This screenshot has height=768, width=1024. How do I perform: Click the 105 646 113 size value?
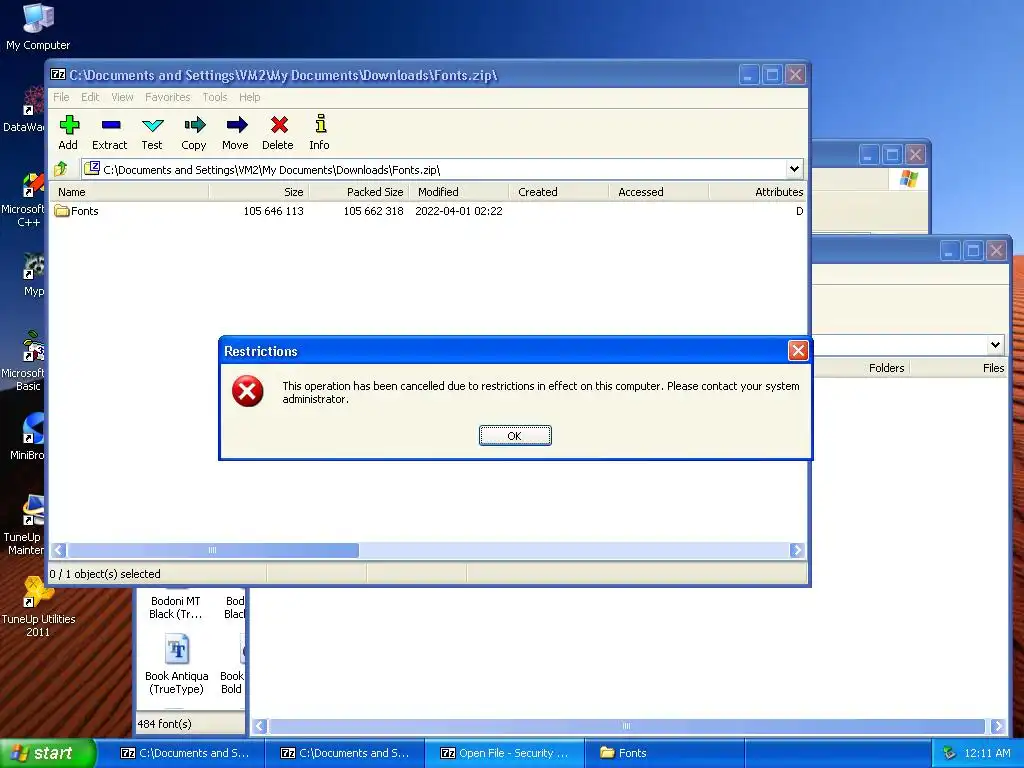274,211
